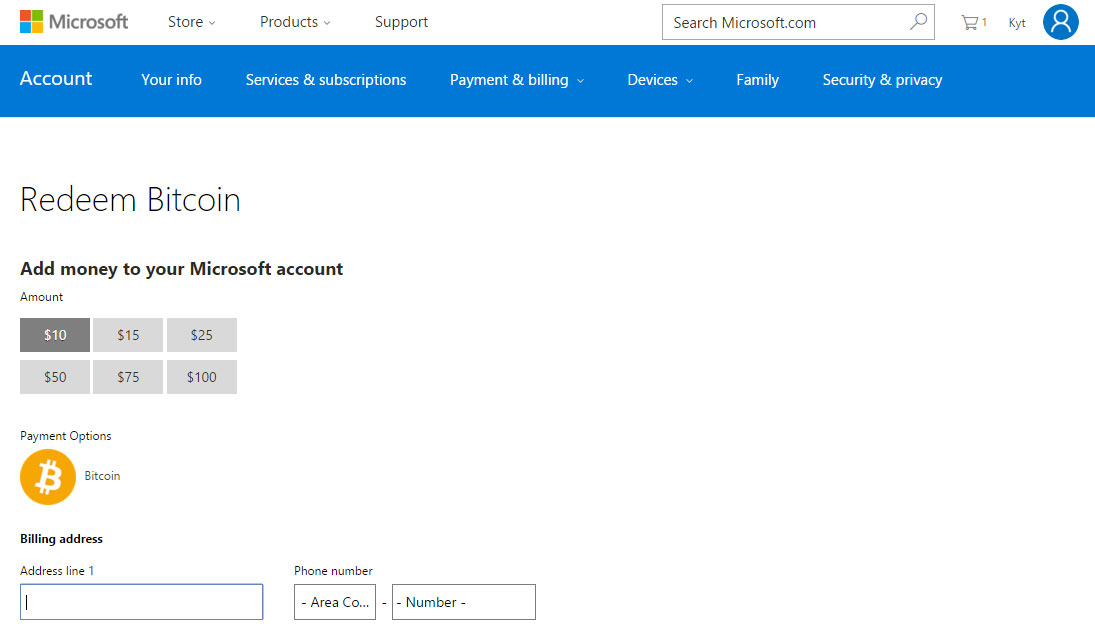1095x626 pixels.
Task: Click the Bitcoin payment label
Action: 102,476
